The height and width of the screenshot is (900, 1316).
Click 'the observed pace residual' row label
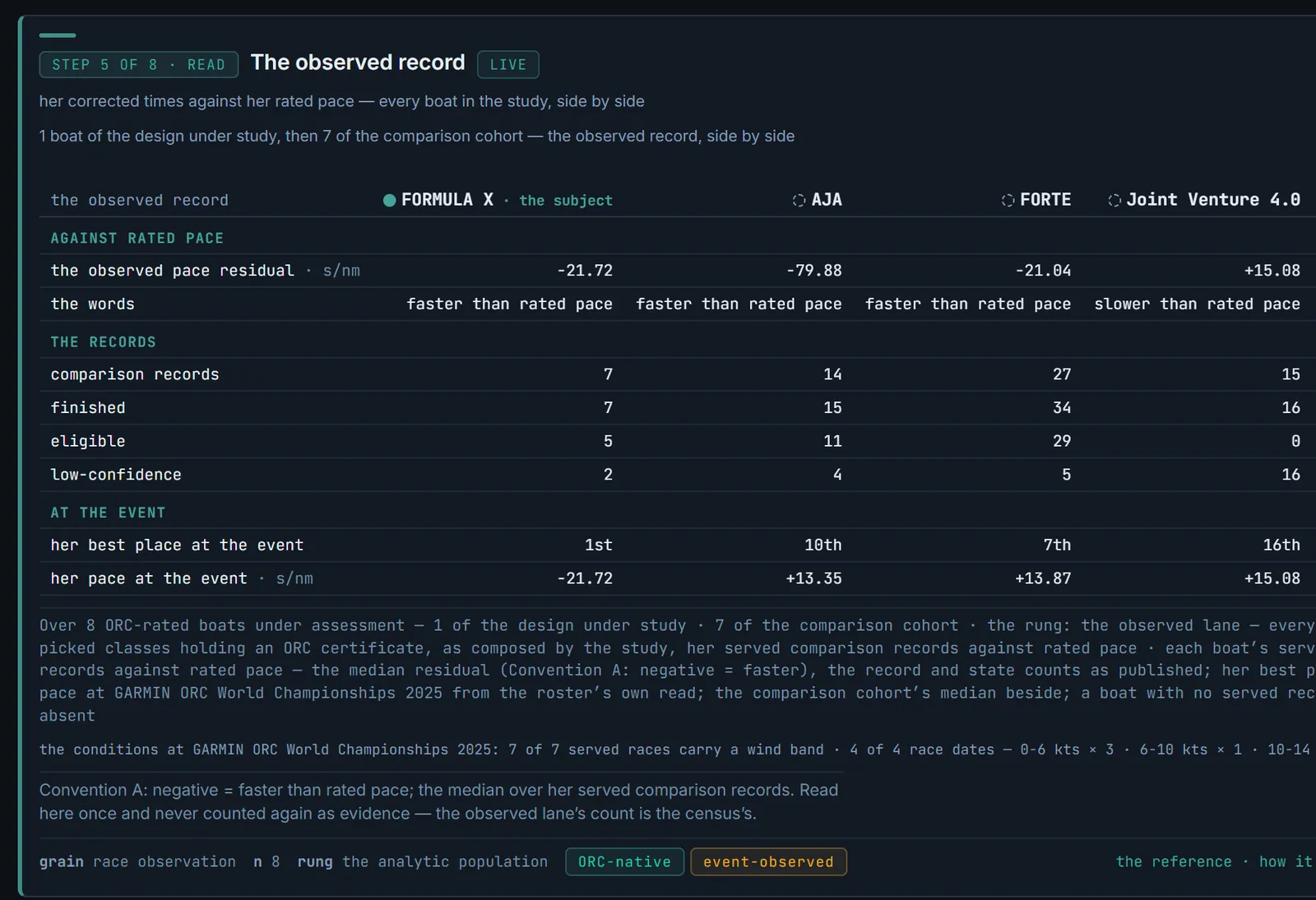pyautogui.click(x=172, y=271)
